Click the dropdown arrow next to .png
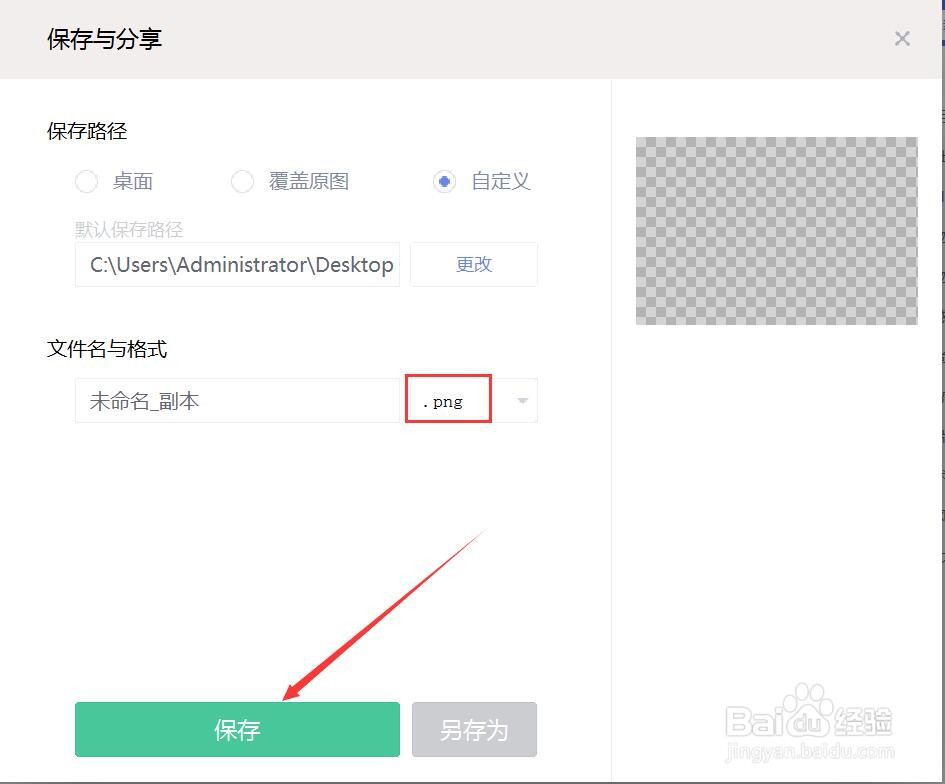945x784 pixels. coord(522,400)
